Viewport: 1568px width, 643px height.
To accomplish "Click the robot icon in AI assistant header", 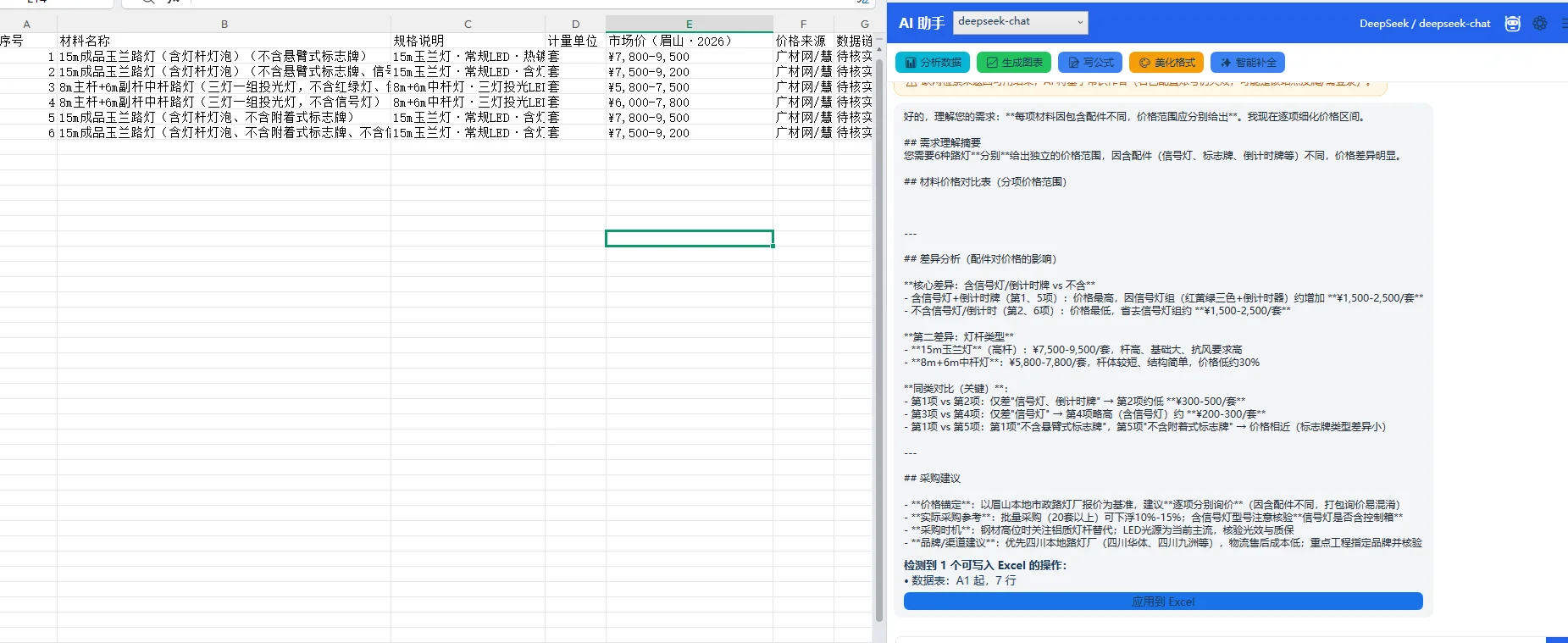I will pyautogui.click(x=1512, y=24).
